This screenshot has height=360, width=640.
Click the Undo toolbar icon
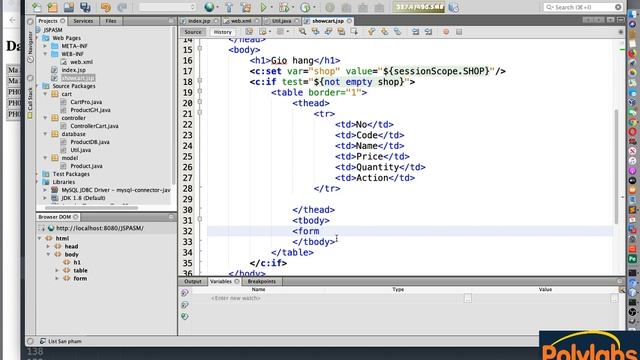106,7
